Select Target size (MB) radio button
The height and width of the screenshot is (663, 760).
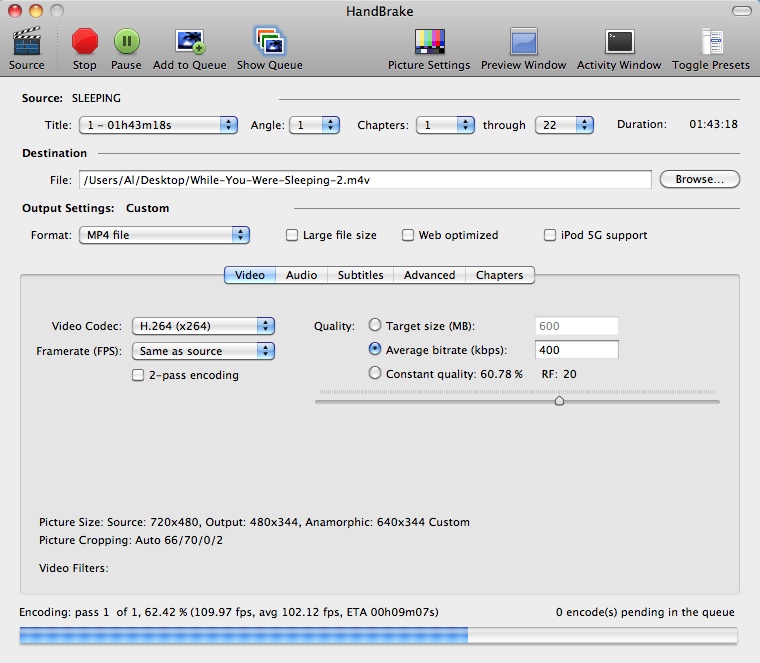[x=375, y=325]
